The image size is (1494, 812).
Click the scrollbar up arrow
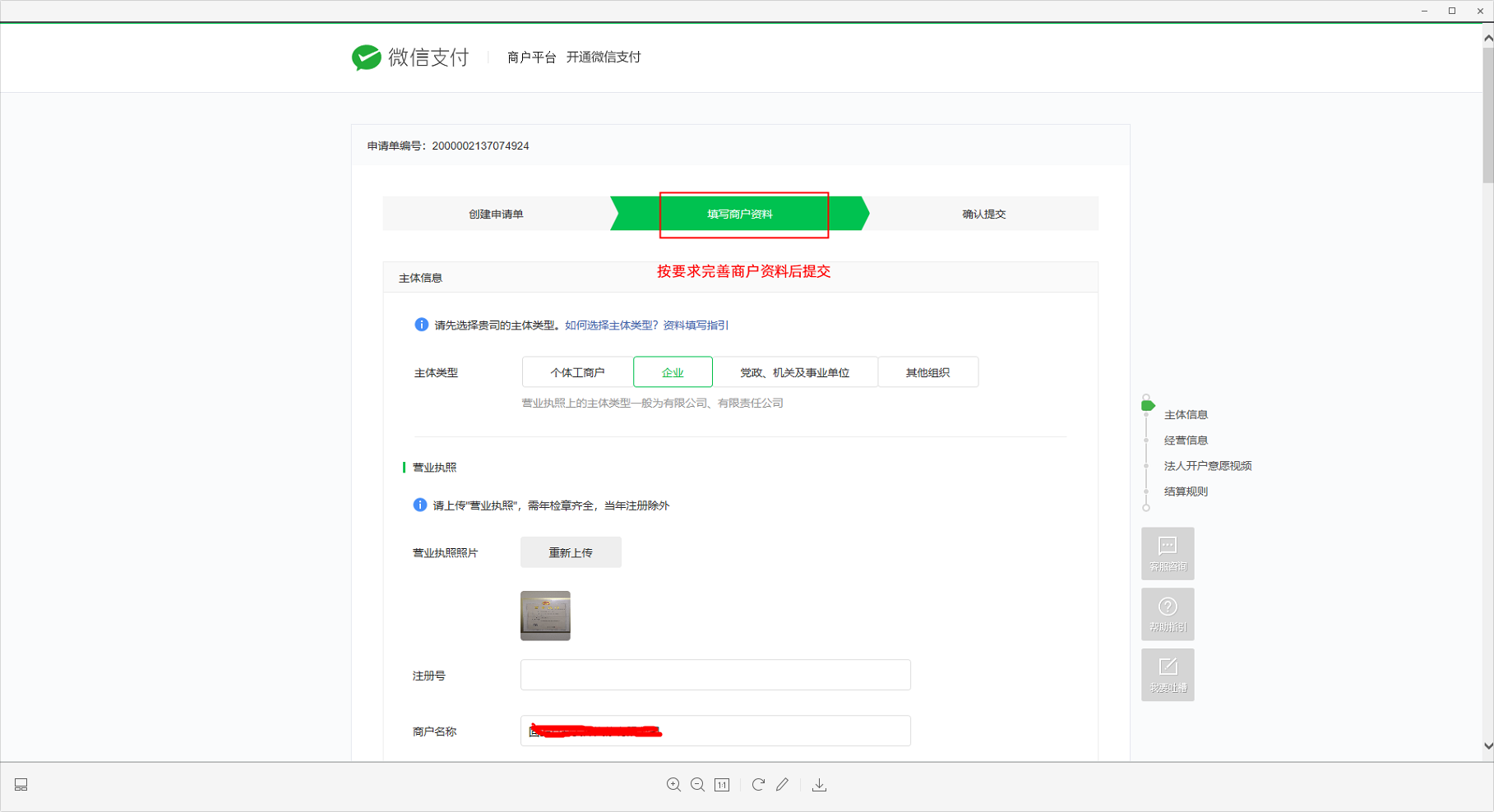tap(1487, 38)
